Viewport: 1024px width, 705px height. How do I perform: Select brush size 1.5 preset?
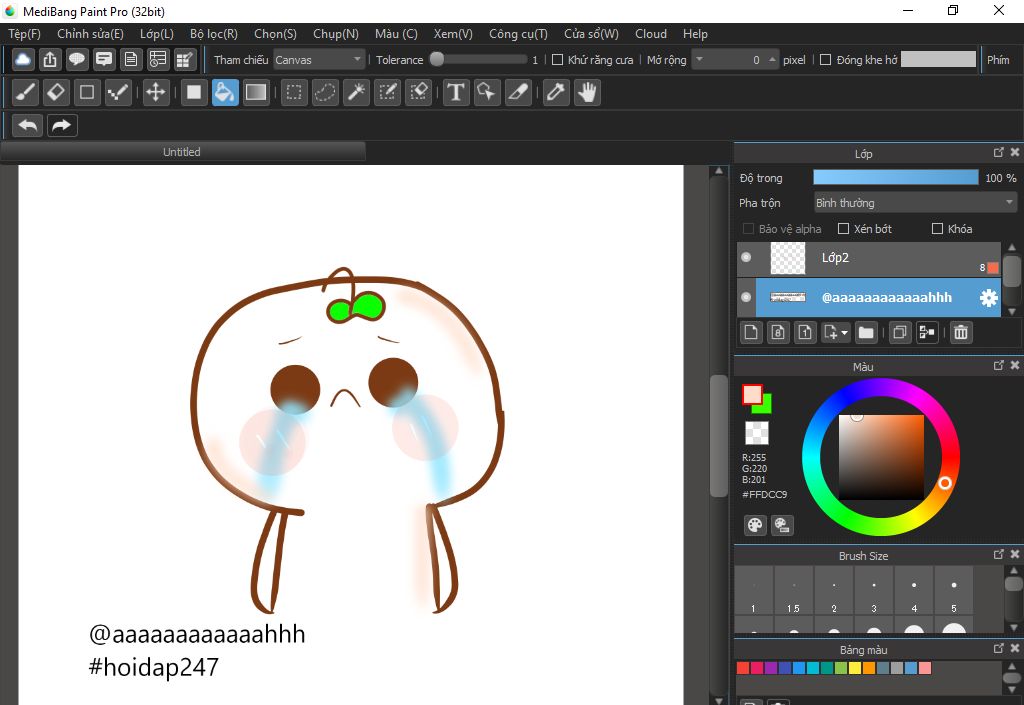click(x=793, y=590)
